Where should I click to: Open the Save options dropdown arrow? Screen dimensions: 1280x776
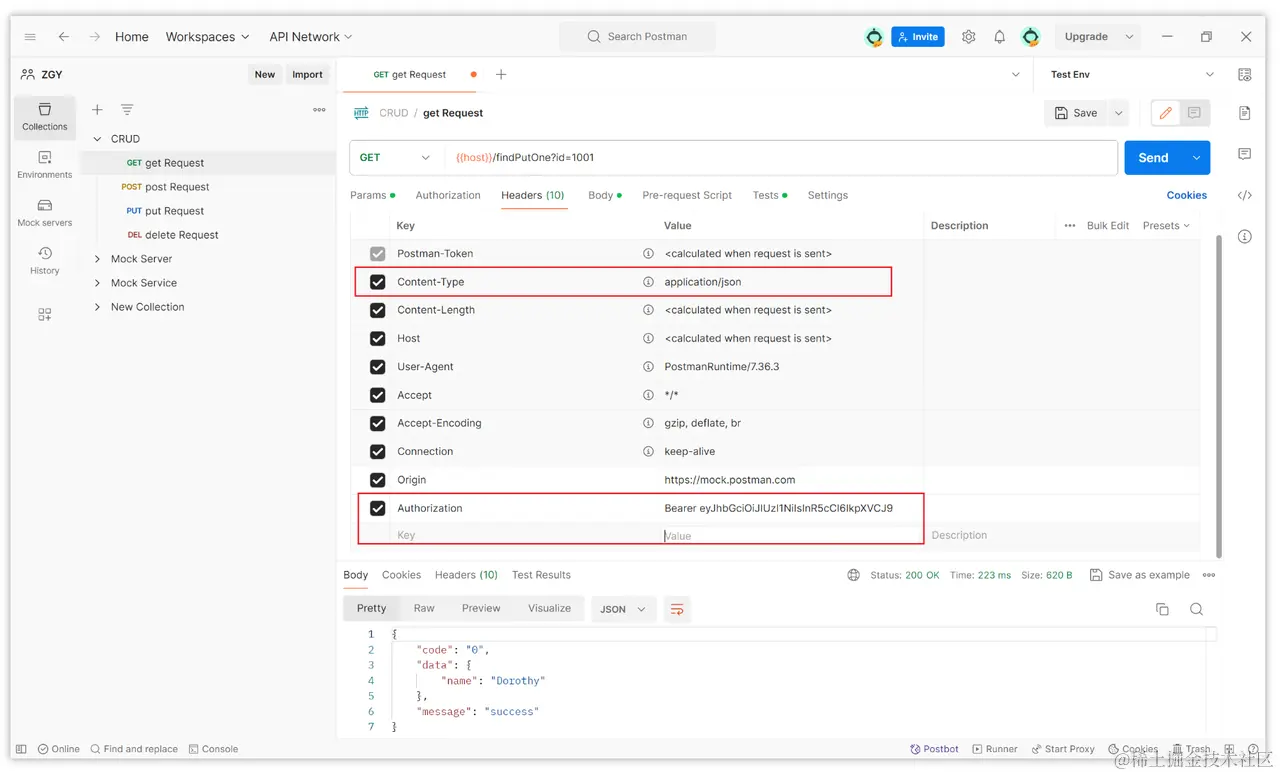coord(1119,113)
